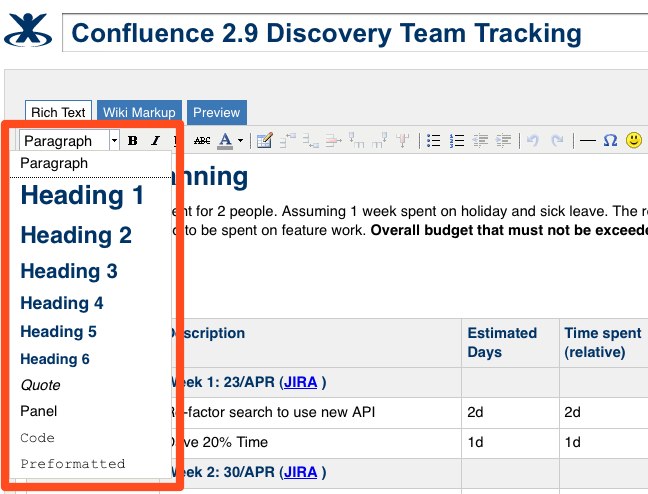
Task: Apply strikethrough with the ABC icon
Action: coord(202,141)
